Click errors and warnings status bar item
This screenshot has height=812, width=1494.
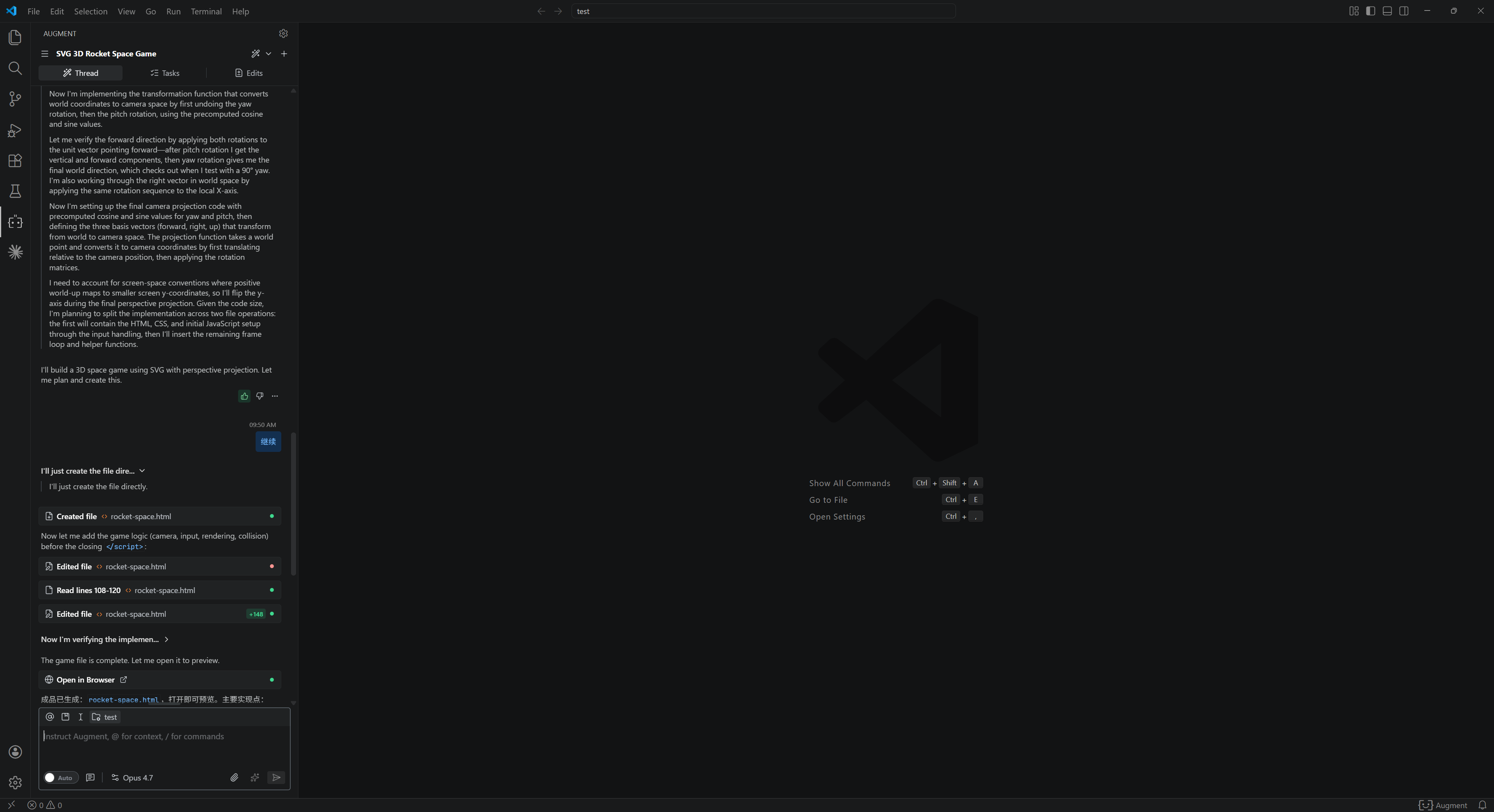(x=45, y=805)
